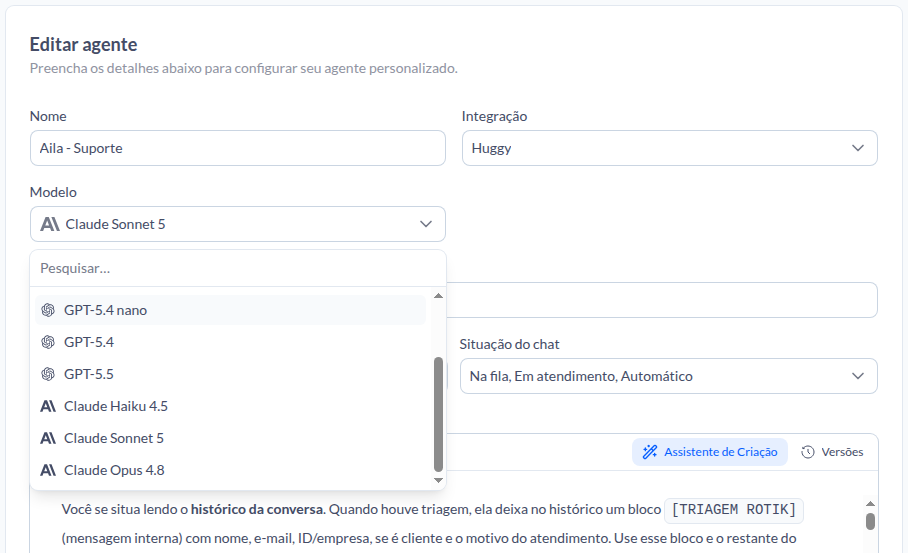
Task: Click the magic wand icon in Assistente de Criação
Action: 650,452
